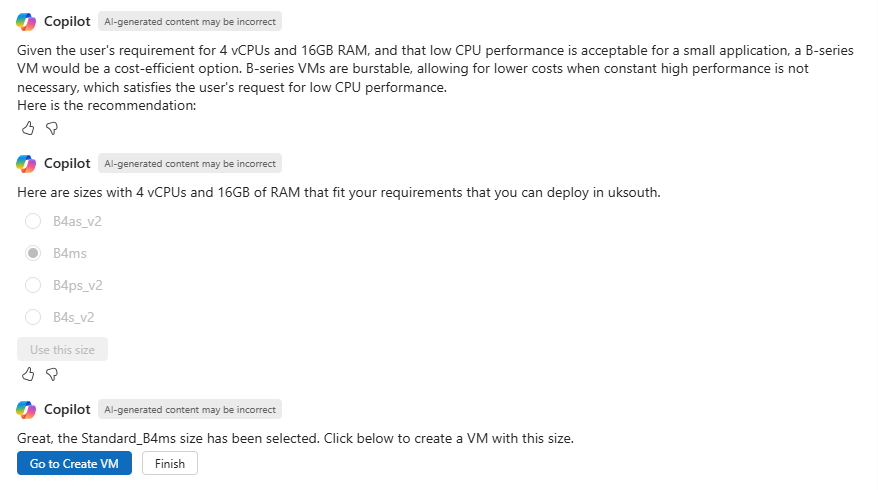
Task: Click the Copilot logo on the first message
Action: (x=26, y=21)
